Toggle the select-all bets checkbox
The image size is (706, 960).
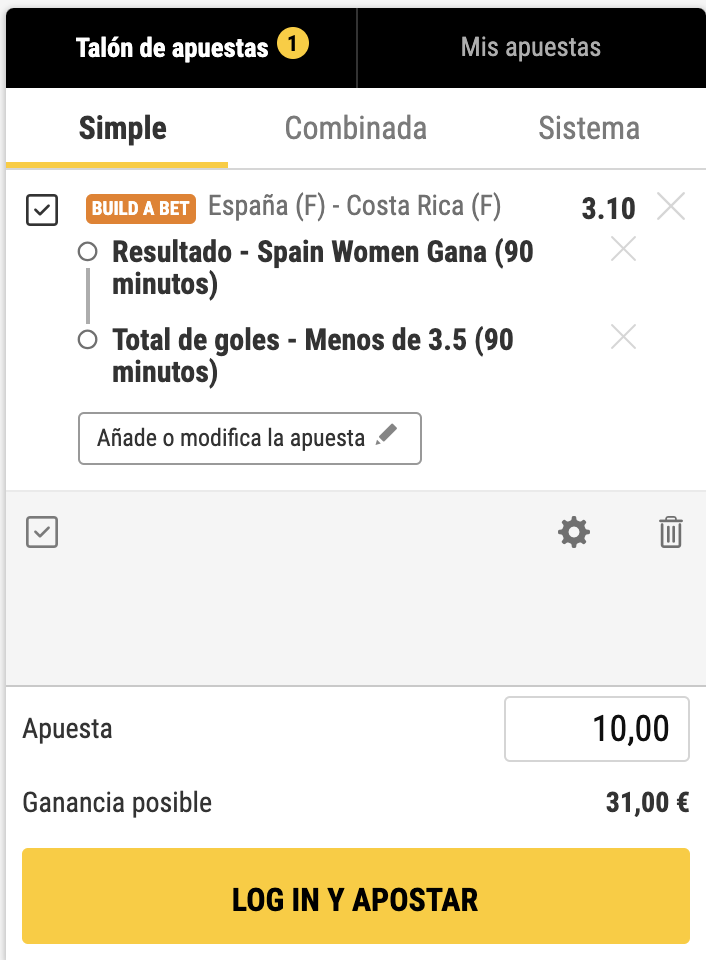tap(42, 532)
